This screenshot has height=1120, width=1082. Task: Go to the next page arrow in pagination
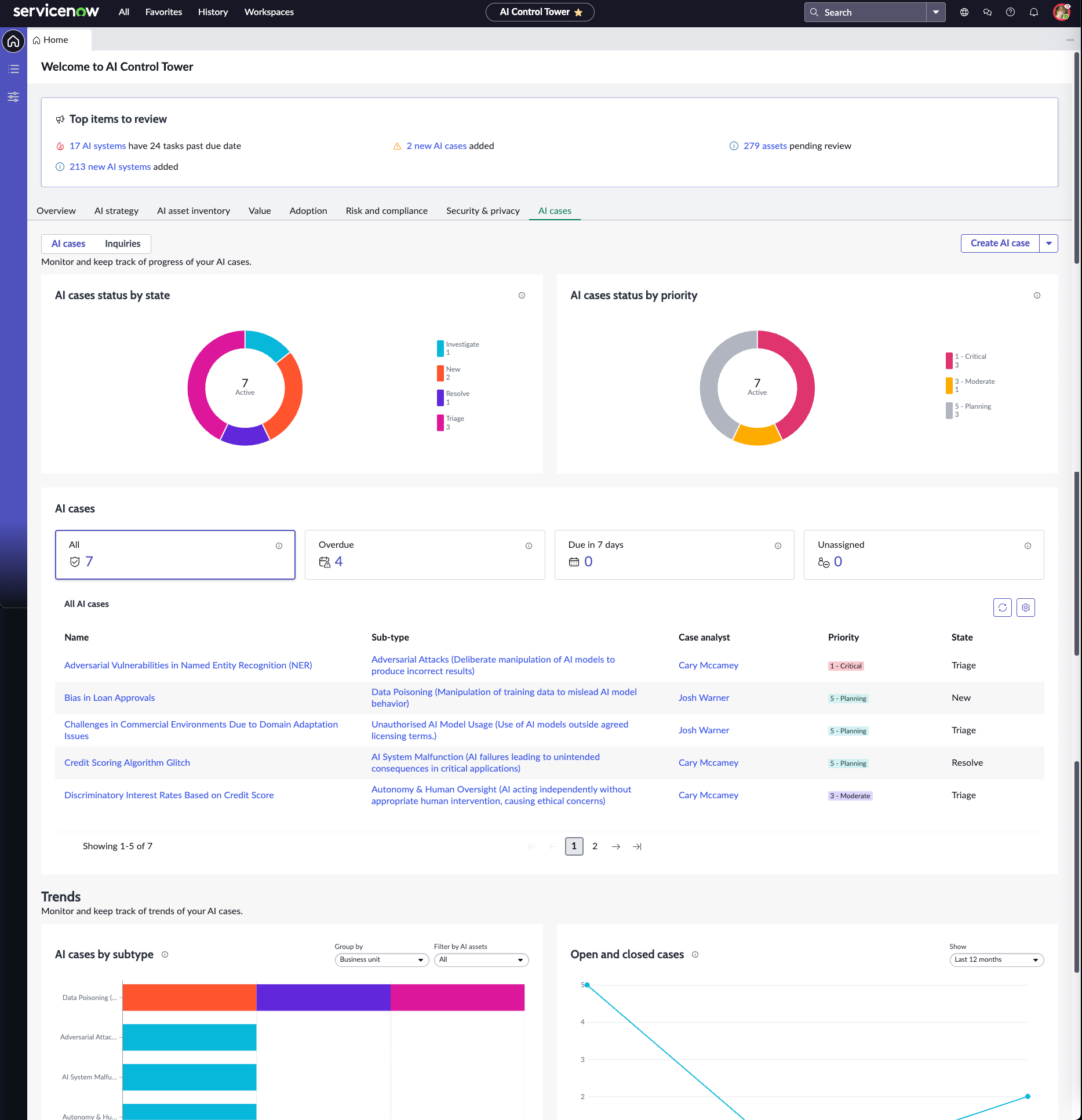[x=616, y=847]
